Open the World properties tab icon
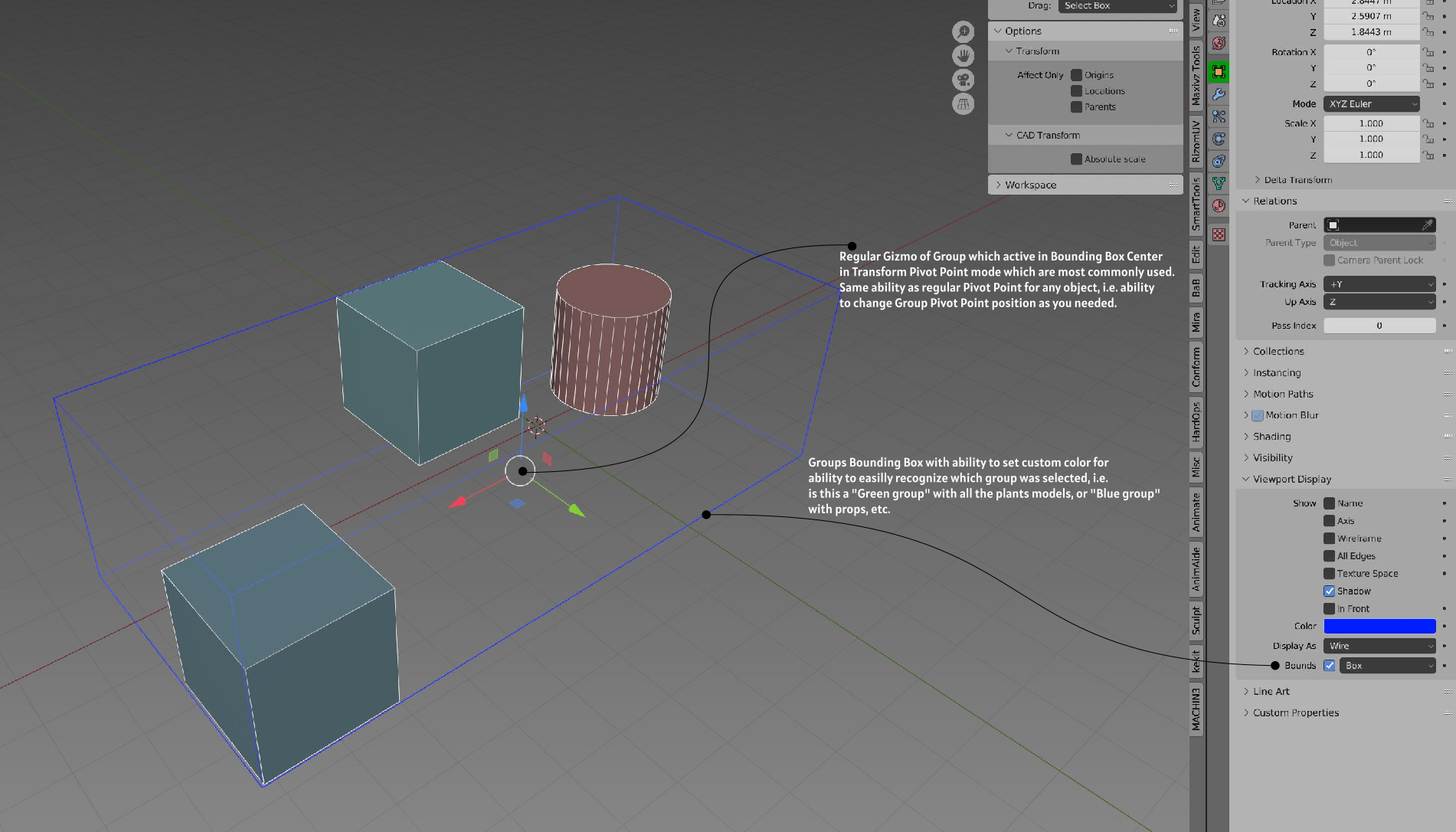1456x832 pixels. click(1219, 44)
